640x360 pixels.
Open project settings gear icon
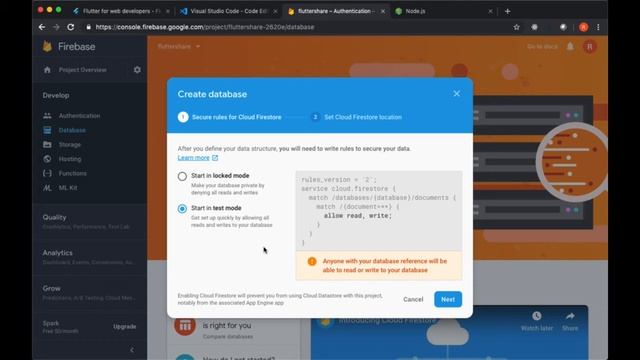pos(137,70)
